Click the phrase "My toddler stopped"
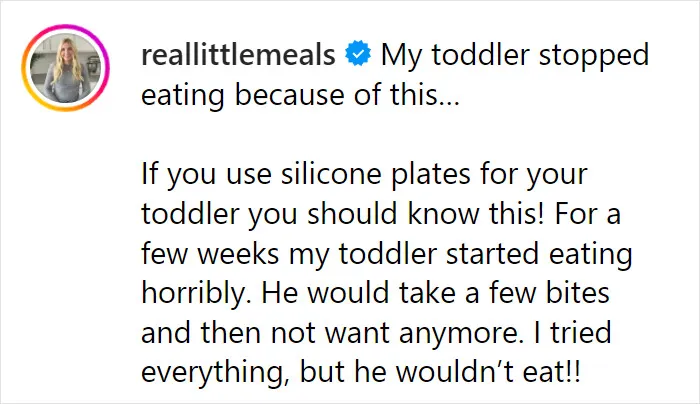The image size is (700, 404). 515,56
